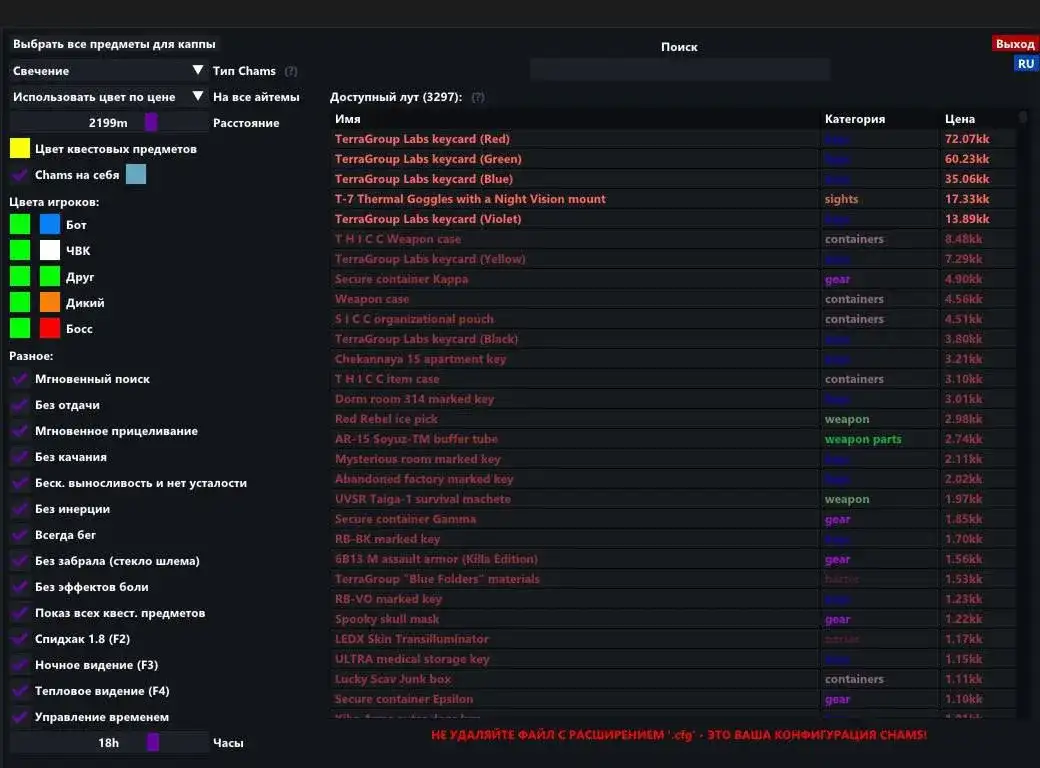The width and height of the screenshot is (1040, 768).
Task: Click the Поиск search input field
Action: 679,70
